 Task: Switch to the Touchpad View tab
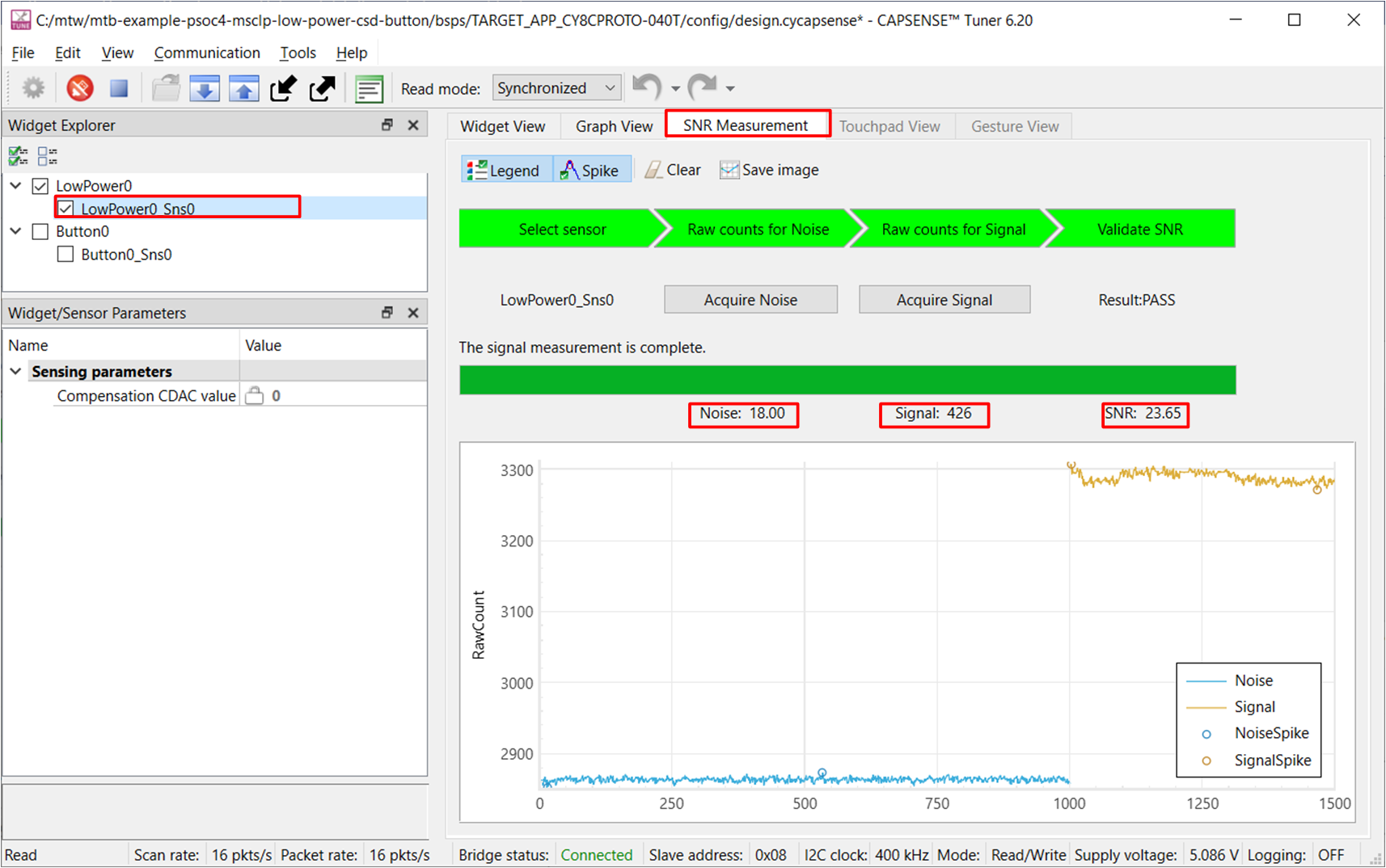pos(889,126)
